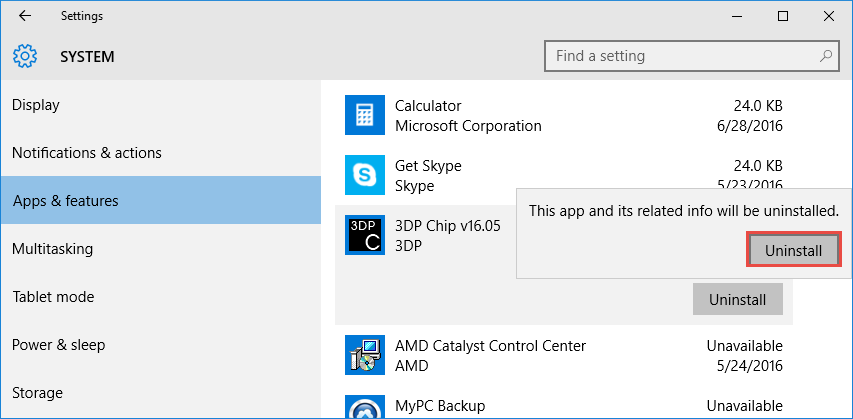This screenshot has height=419, width=853.
Task: Select the Calculator app name
Action: coord(428,106)
